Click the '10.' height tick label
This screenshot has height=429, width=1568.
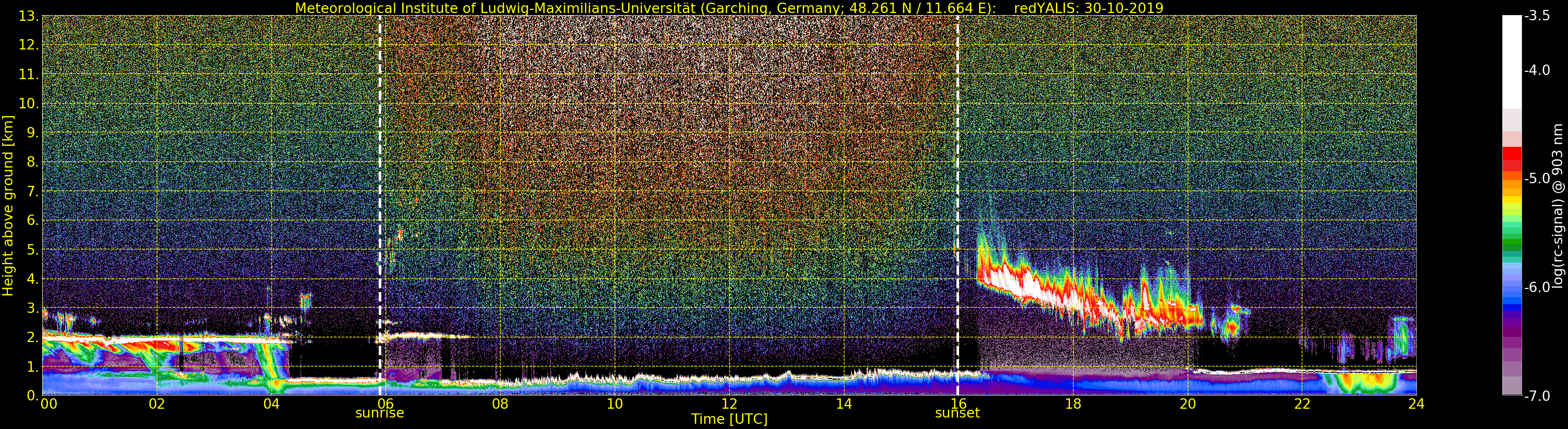click(29, 104)
